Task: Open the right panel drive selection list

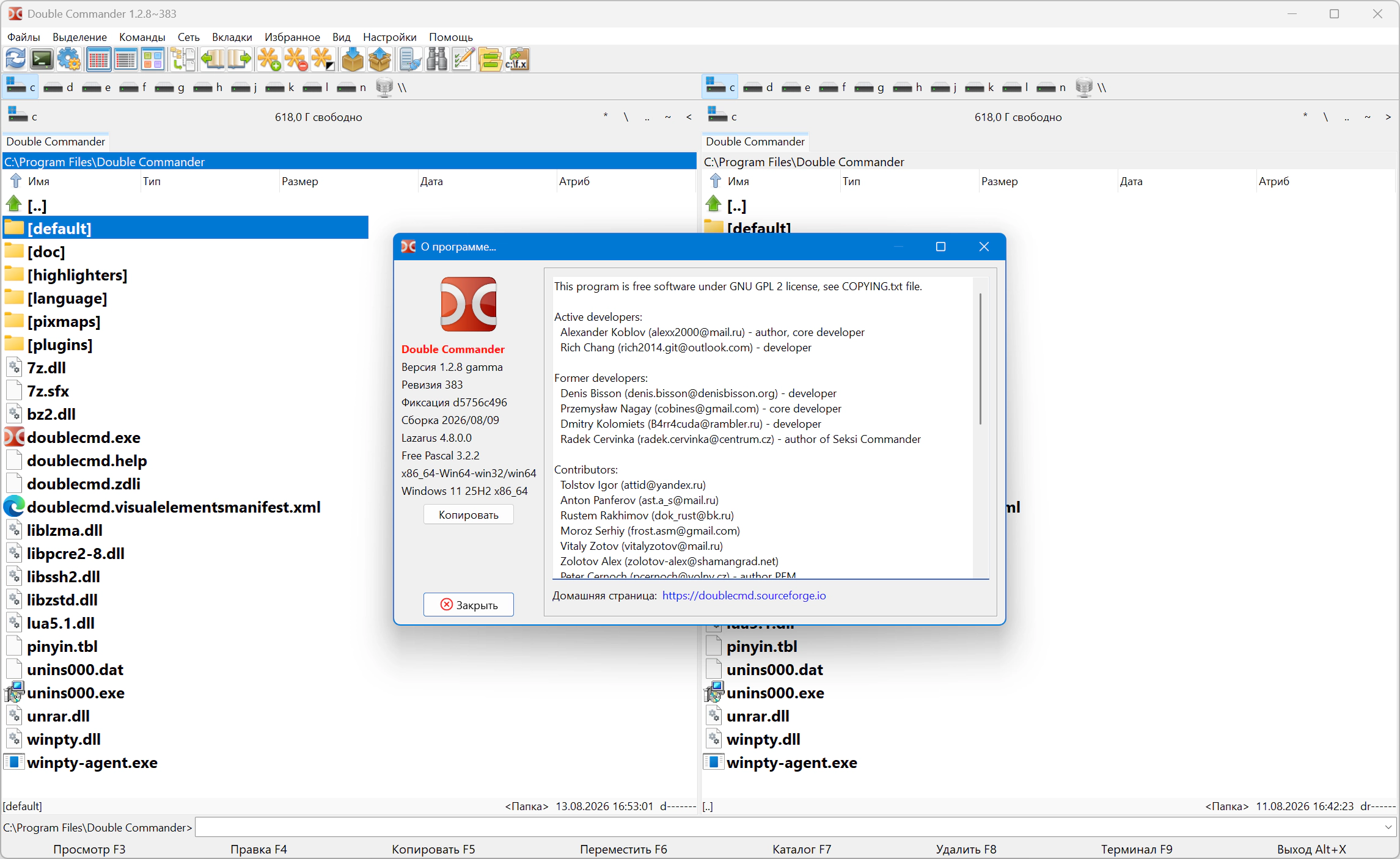Action: [x=722, y=116]
